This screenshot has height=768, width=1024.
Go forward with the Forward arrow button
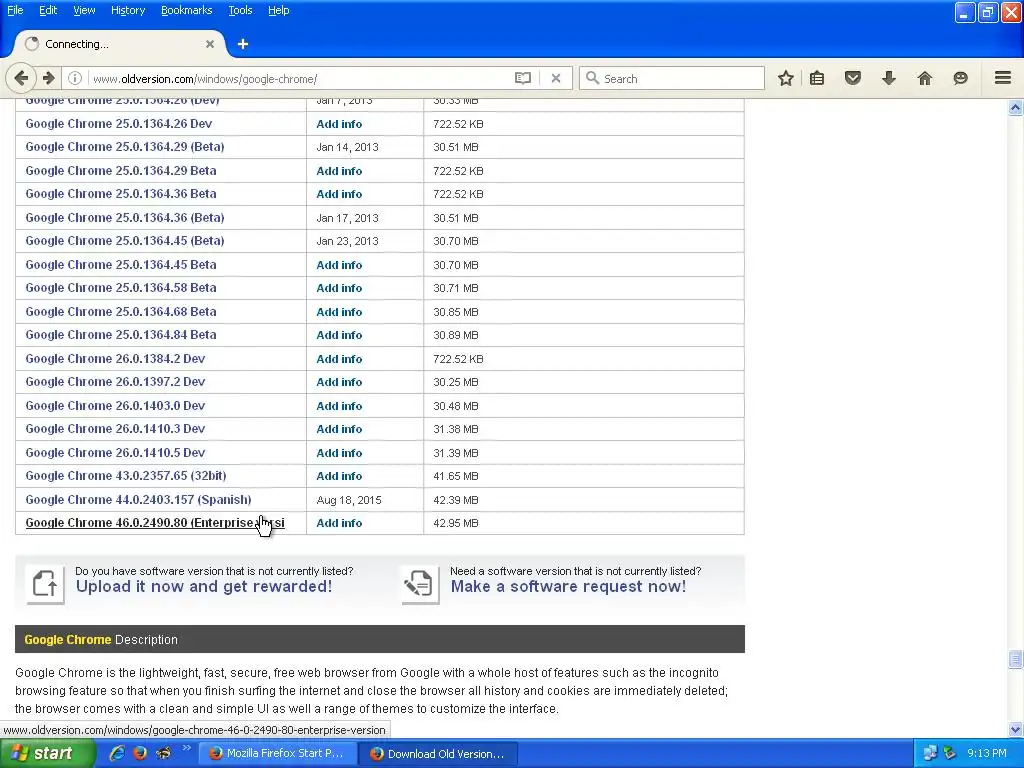49,78
